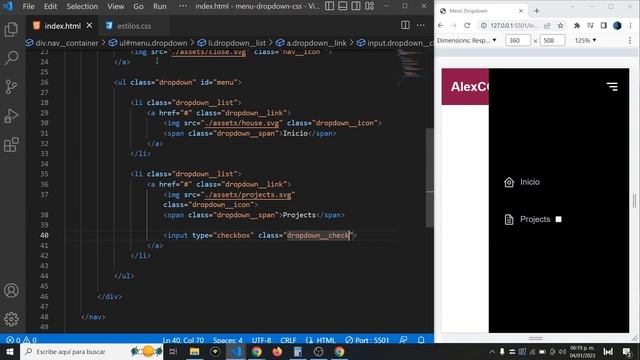Viewport: 640px width, 360px height.
Task: Open Run and Debug view
Action: pos(11,116)
